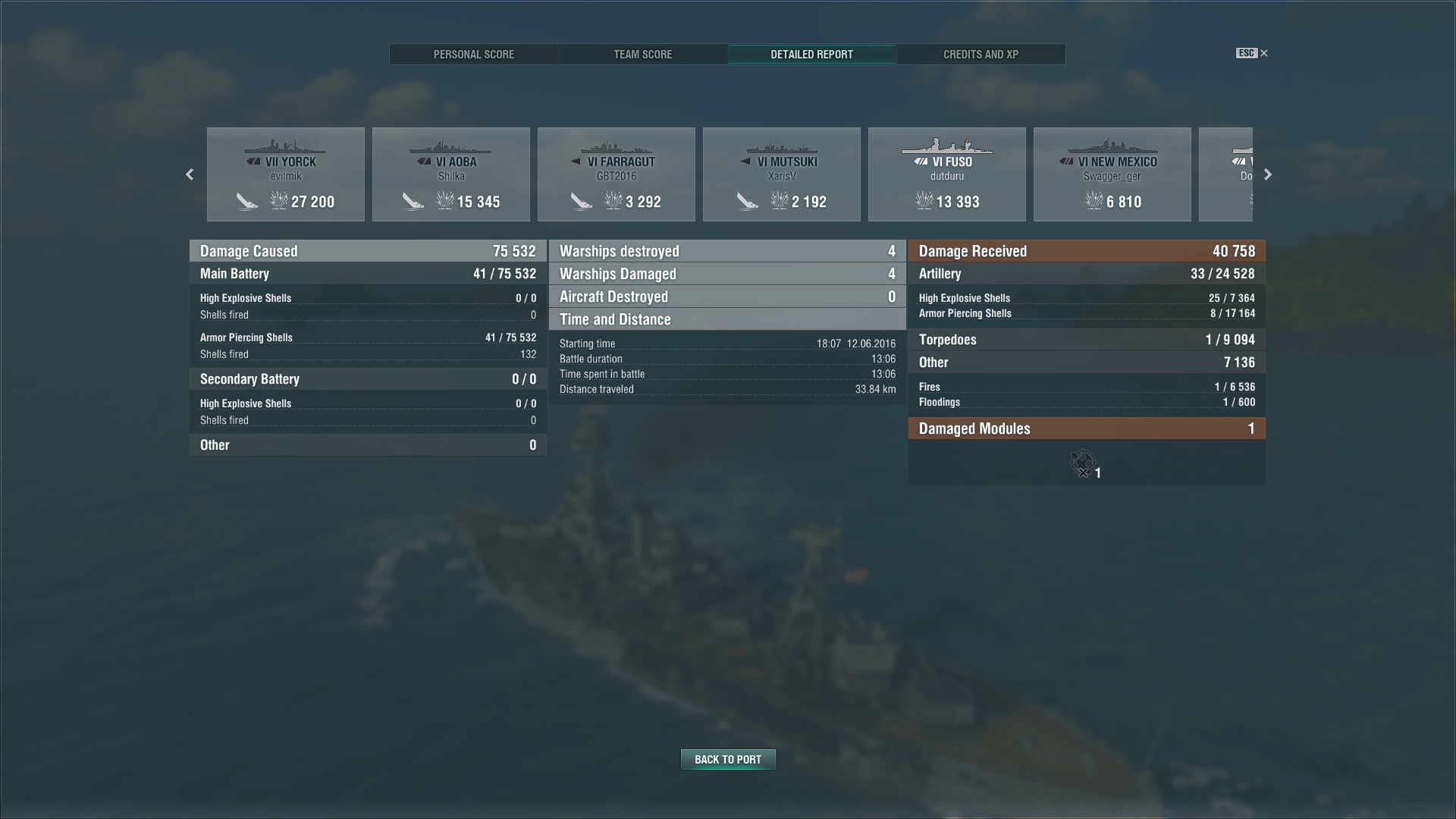This screenshot has height=819, width=1456.
Task: Click the sunk ship icon on Yorck card
Action: (x=247, y=201)
